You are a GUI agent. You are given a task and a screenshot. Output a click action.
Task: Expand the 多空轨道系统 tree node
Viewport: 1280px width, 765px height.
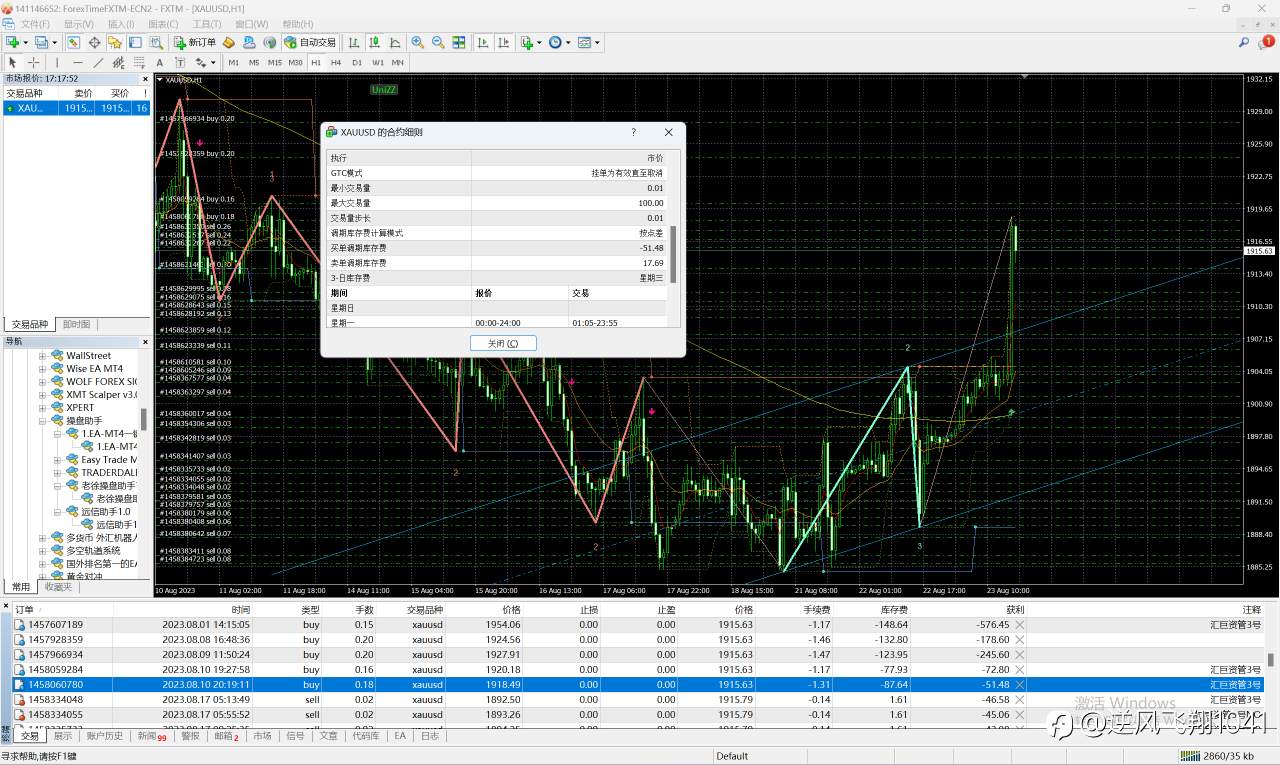pyautogui.click(x=43, y=551)
